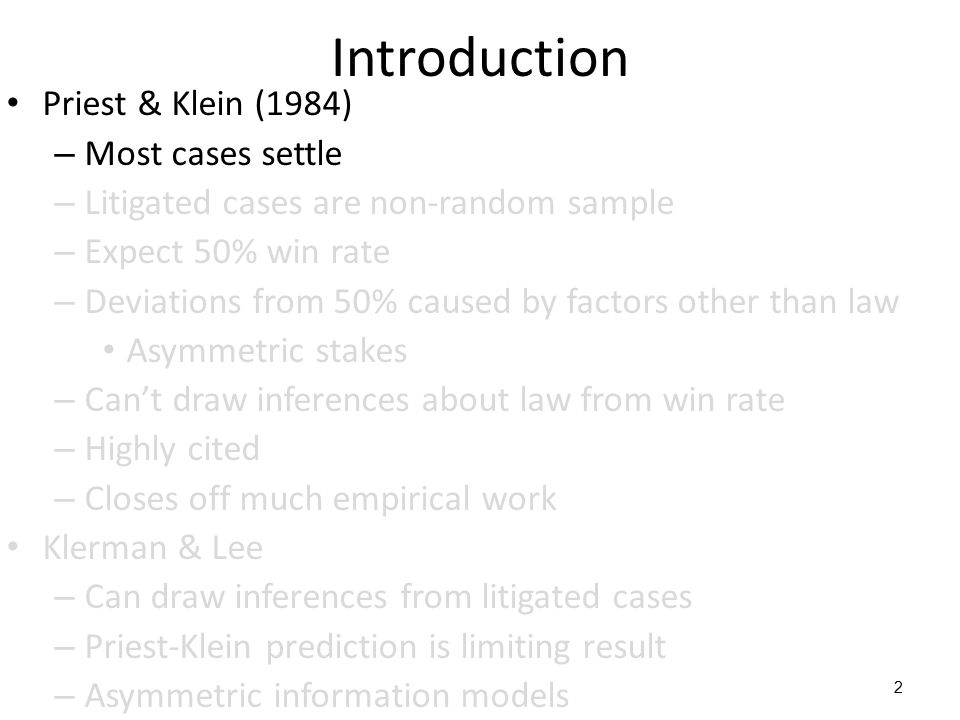Click the dash before Most cases settle
Screen dimensions: 960x720
click(x=64, y=155)
